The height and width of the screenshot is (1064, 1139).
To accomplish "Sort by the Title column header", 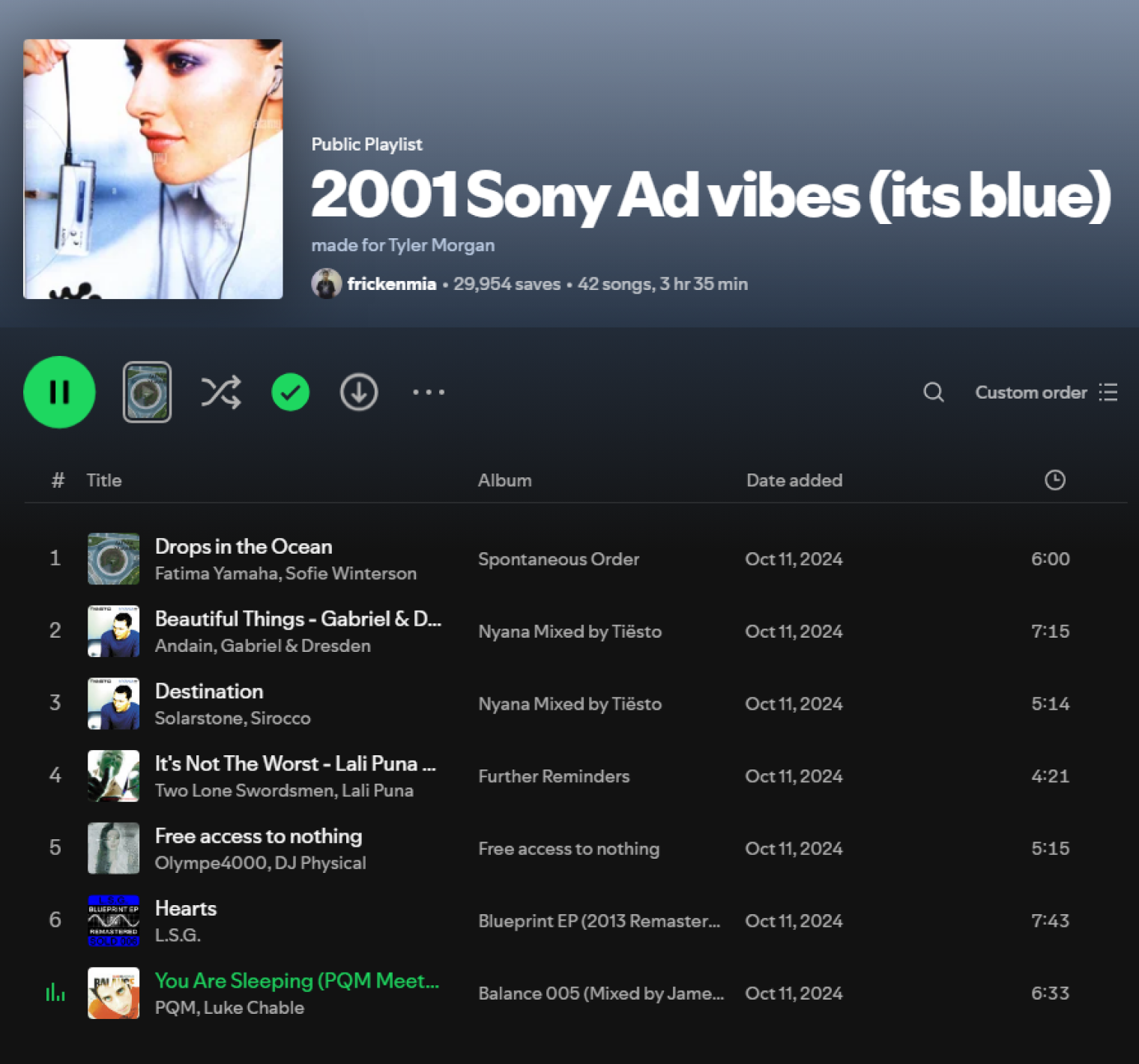I will pyautogui.click(x=103, y=480).
